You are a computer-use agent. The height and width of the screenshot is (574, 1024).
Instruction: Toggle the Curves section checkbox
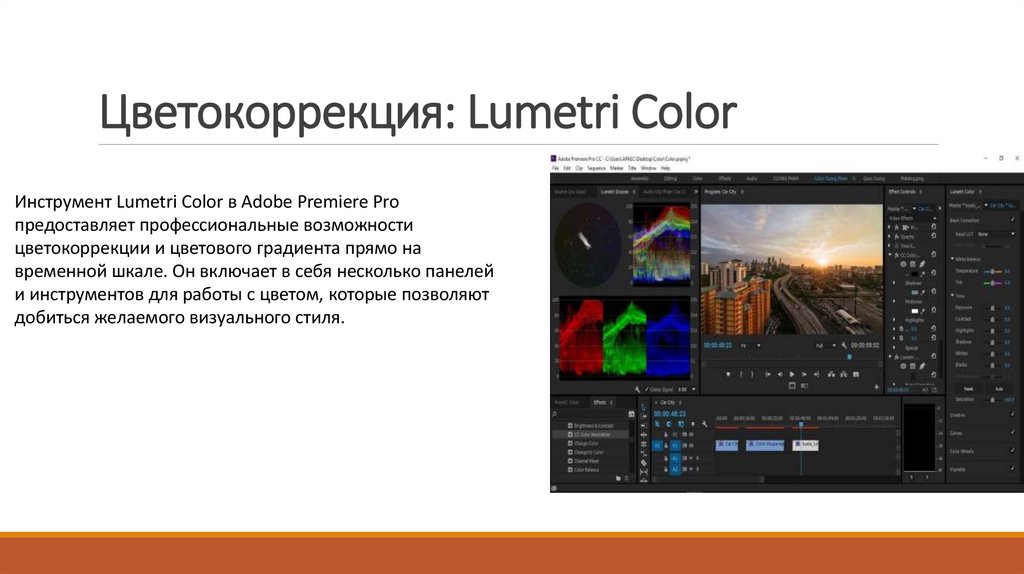tap(1012, 432)
